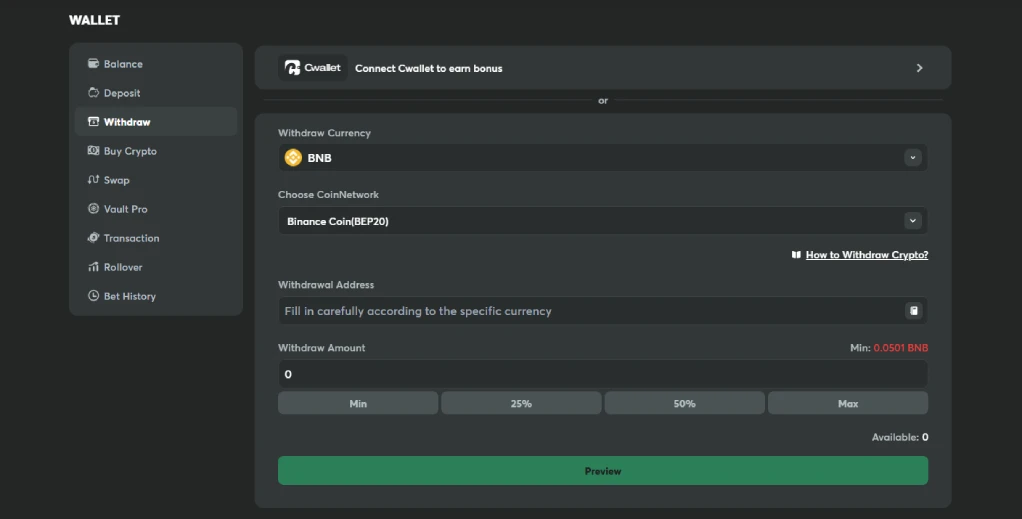The image size is (1022, 519).
Task: Click the Cwallet logo
Action: (x=313, y=68)
